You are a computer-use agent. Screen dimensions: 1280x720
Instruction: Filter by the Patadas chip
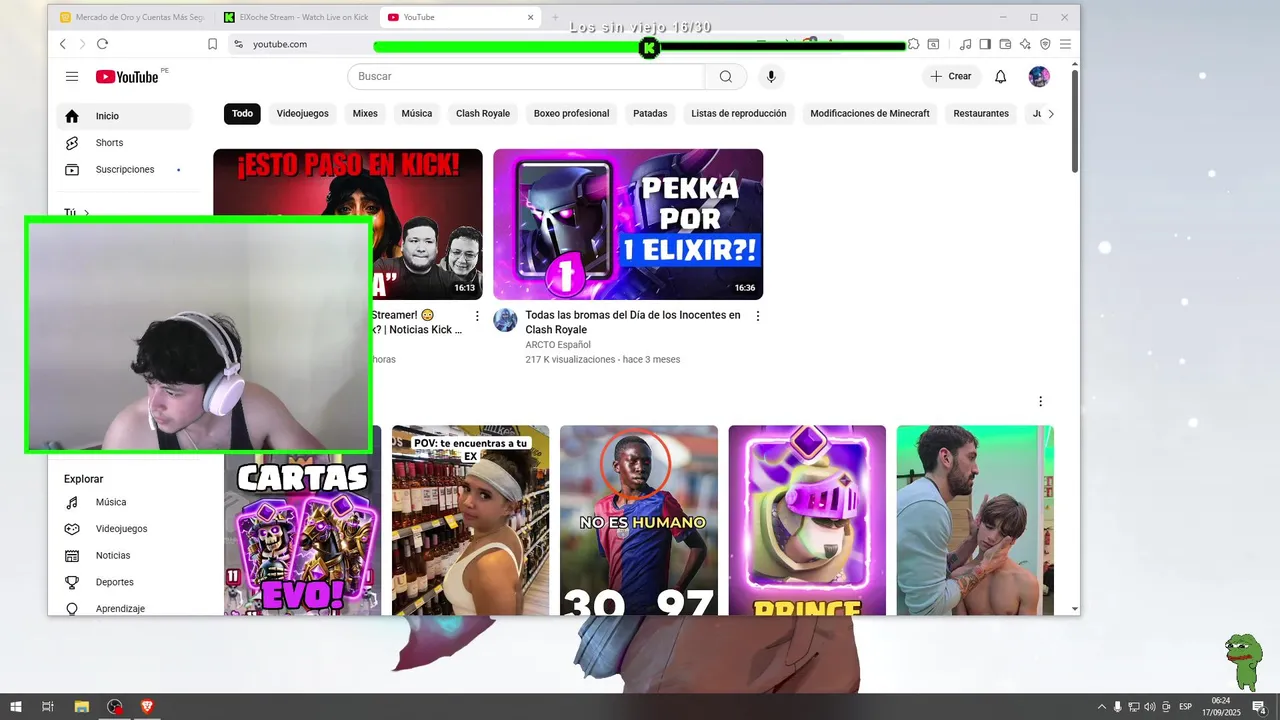coord(650,114)
